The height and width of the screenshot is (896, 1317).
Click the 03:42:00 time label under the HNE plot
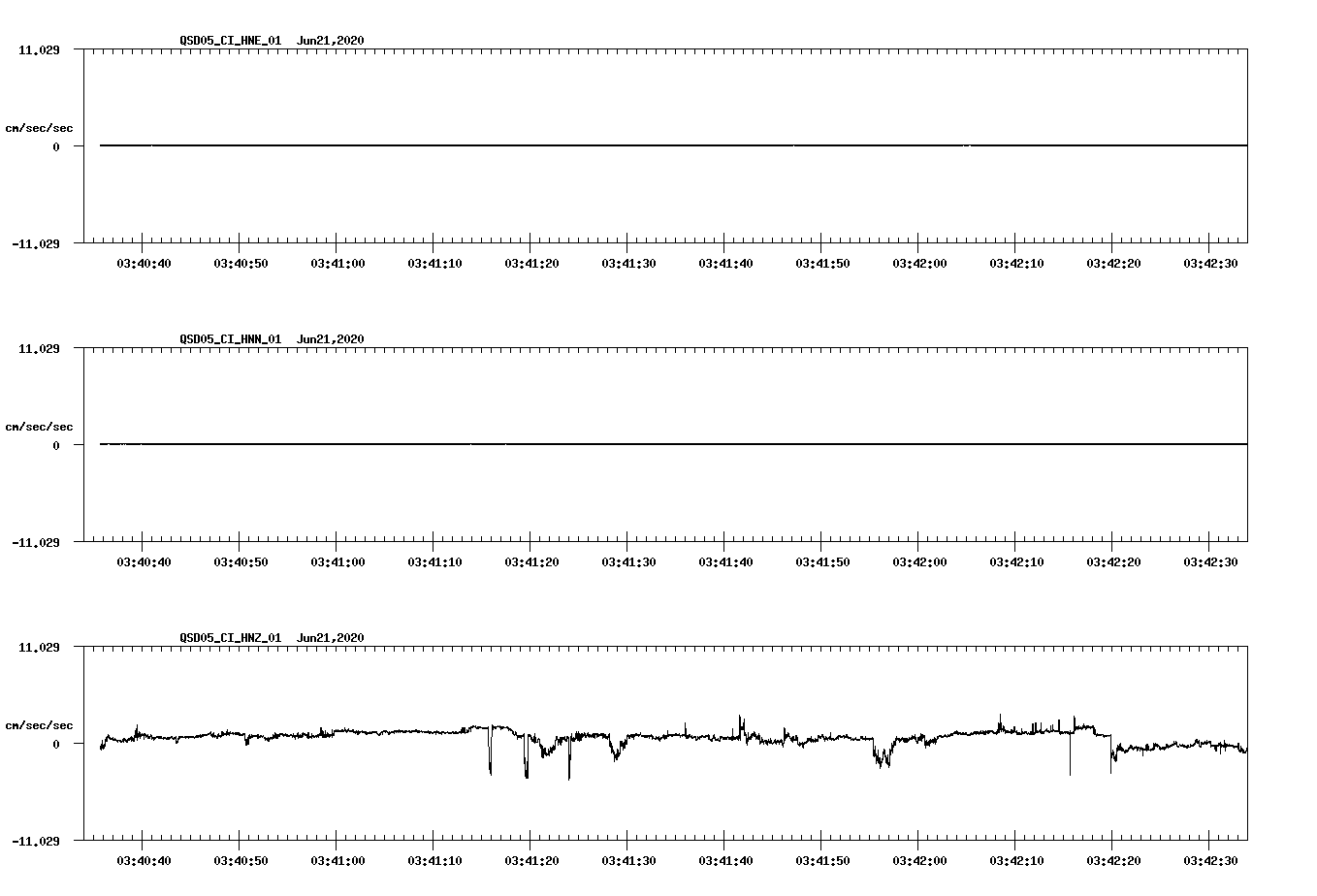(919, 264)
